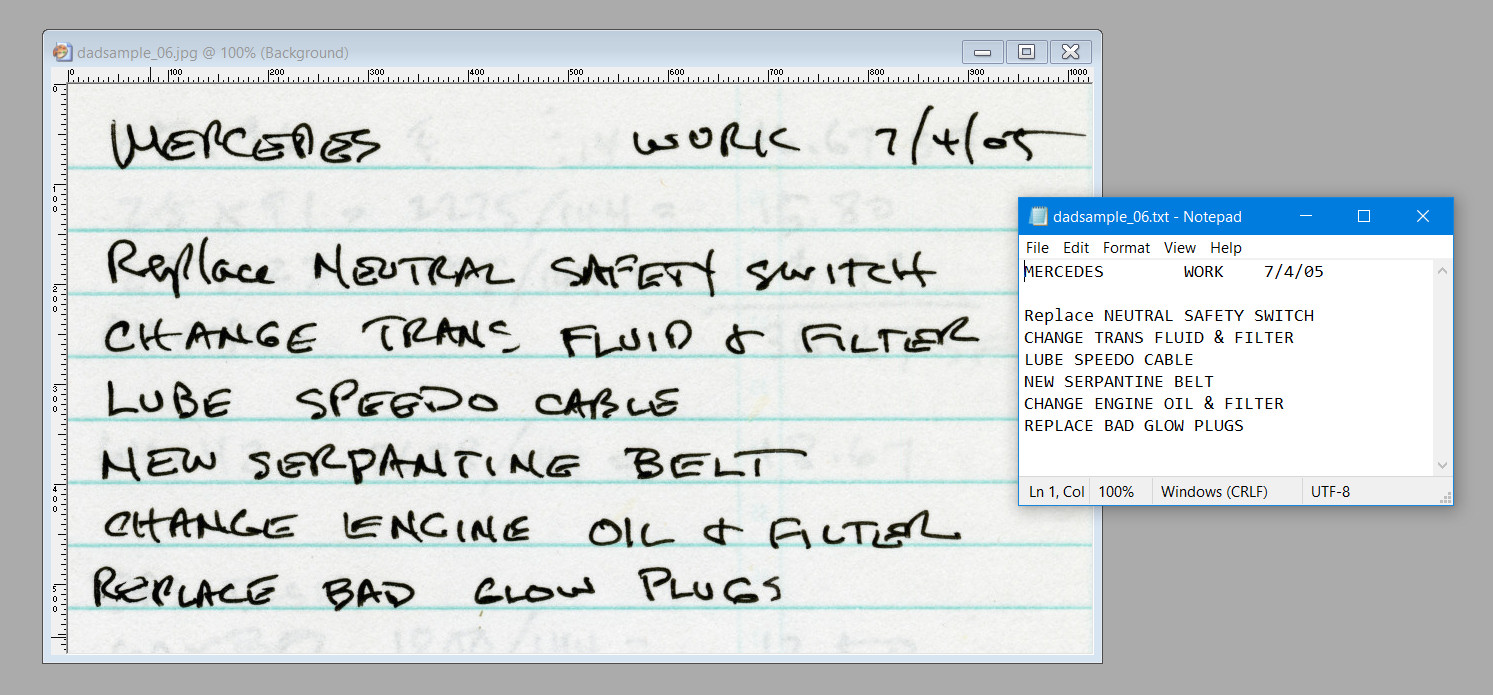Viewport: 1493px width, 695px height.
Task: Click the vertical ruler of the image window
Action: coord(59,369)
